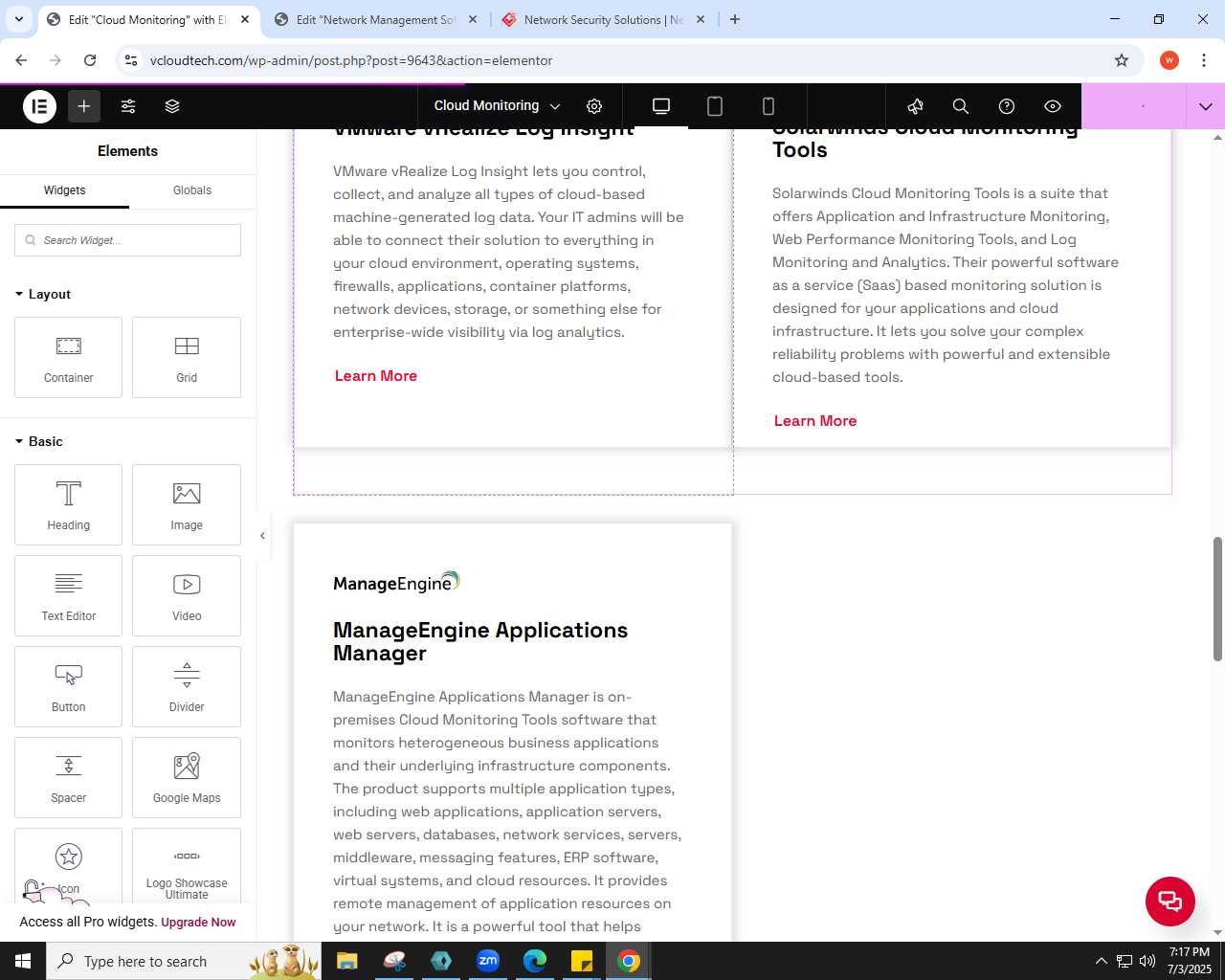The width and height of the screenshot is (1225, 980).
Task: Switch to tablet responsive view
Action: click(x=715, y=106)
